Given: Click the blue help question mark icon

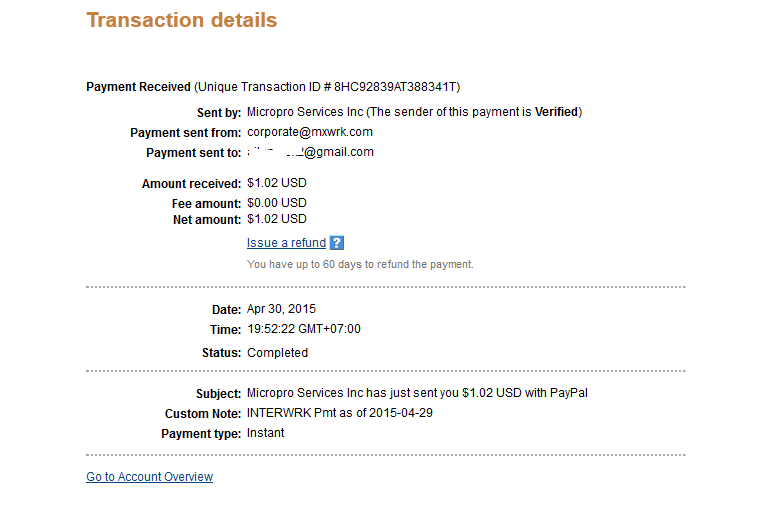Looking at the screenshot, I should tap(337, 243).
